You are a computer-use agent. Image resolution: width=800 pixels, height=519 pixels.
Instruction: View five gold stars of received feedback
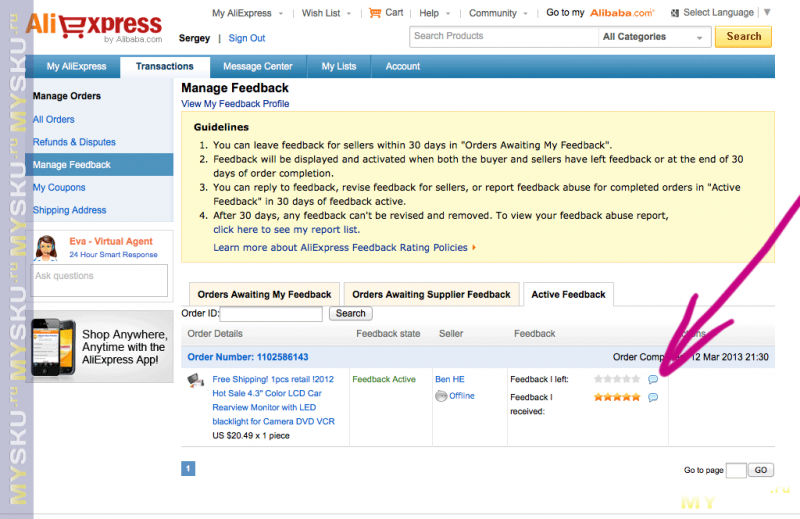[617, 397]
